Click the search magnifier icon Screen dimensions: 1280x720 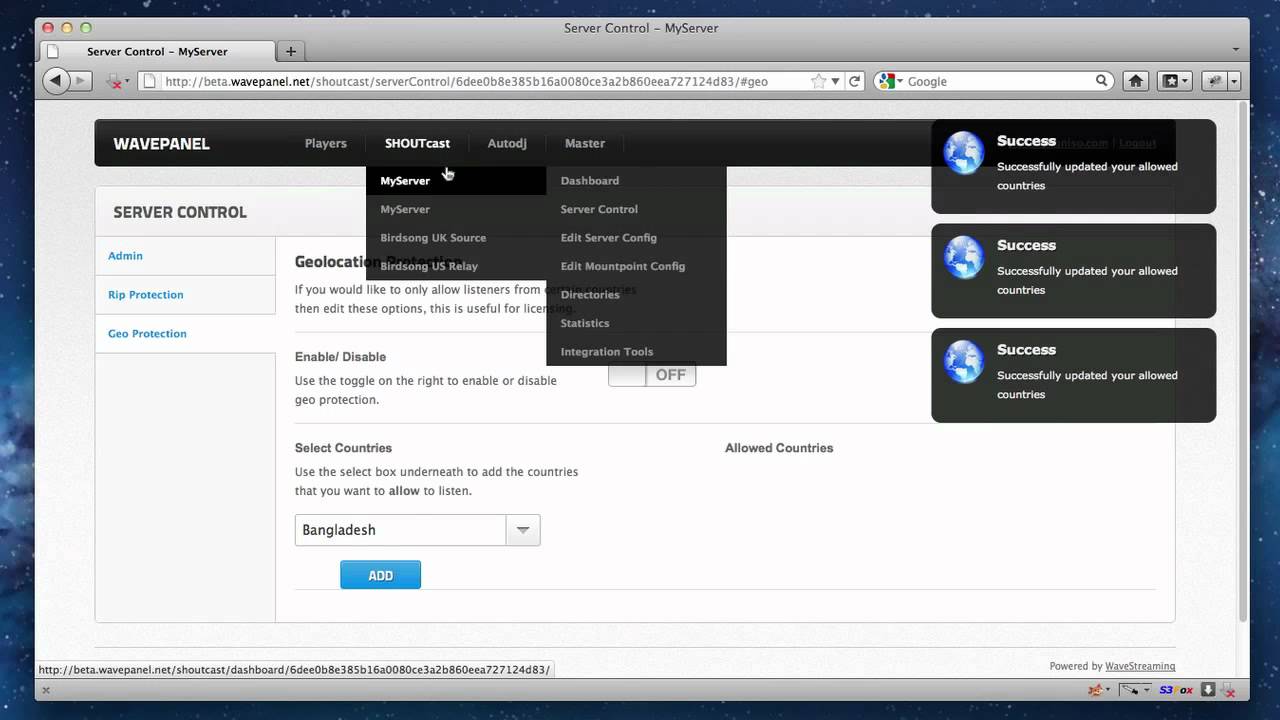(x=1102, y=81)
